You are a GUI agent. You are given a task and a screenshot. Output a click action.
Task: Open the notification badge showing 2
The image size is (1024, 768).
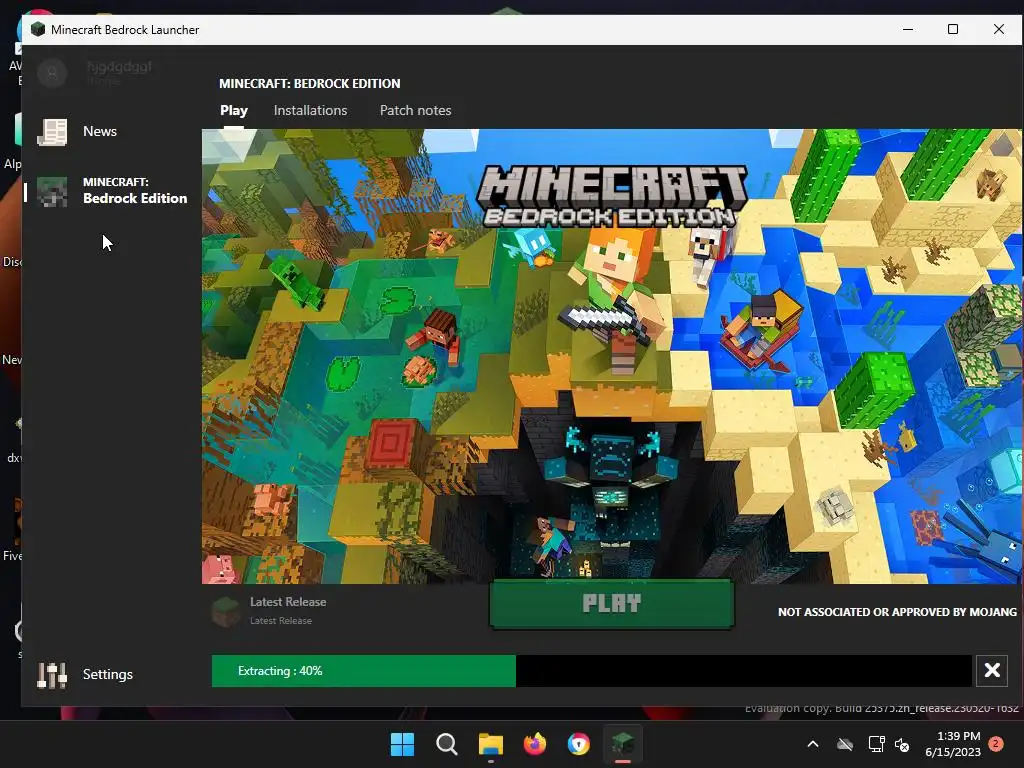(x=997, y=744)
